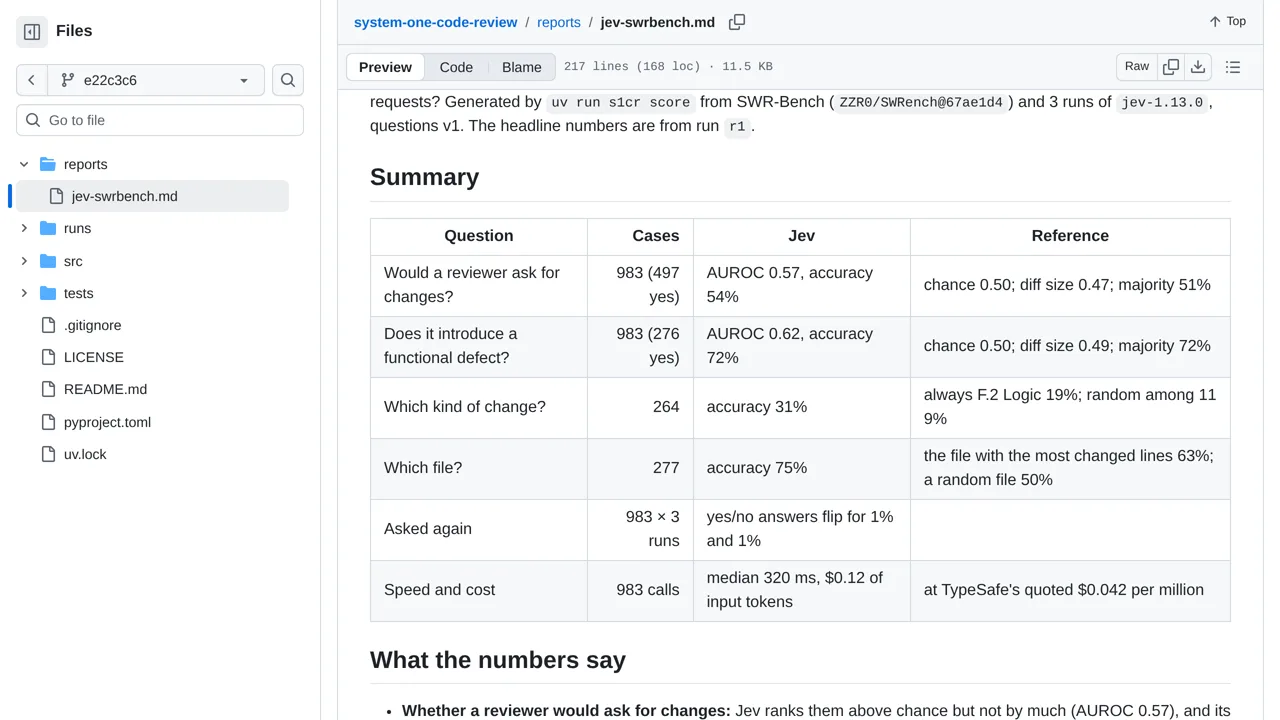Expand the runs folder chevron
Image resolution: width=1280 pixels, height=720 pixels.
click(x=24, y=228)
